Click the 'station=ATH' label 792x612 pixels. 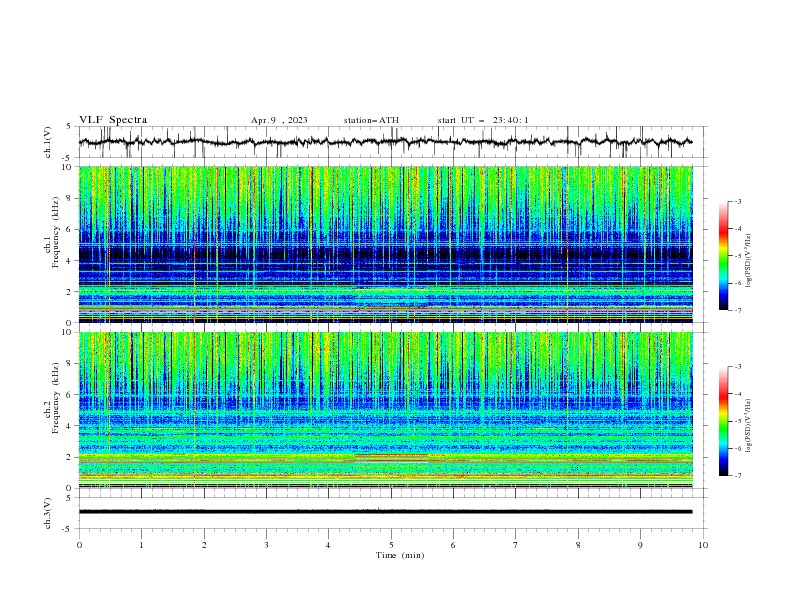(371, 120)
